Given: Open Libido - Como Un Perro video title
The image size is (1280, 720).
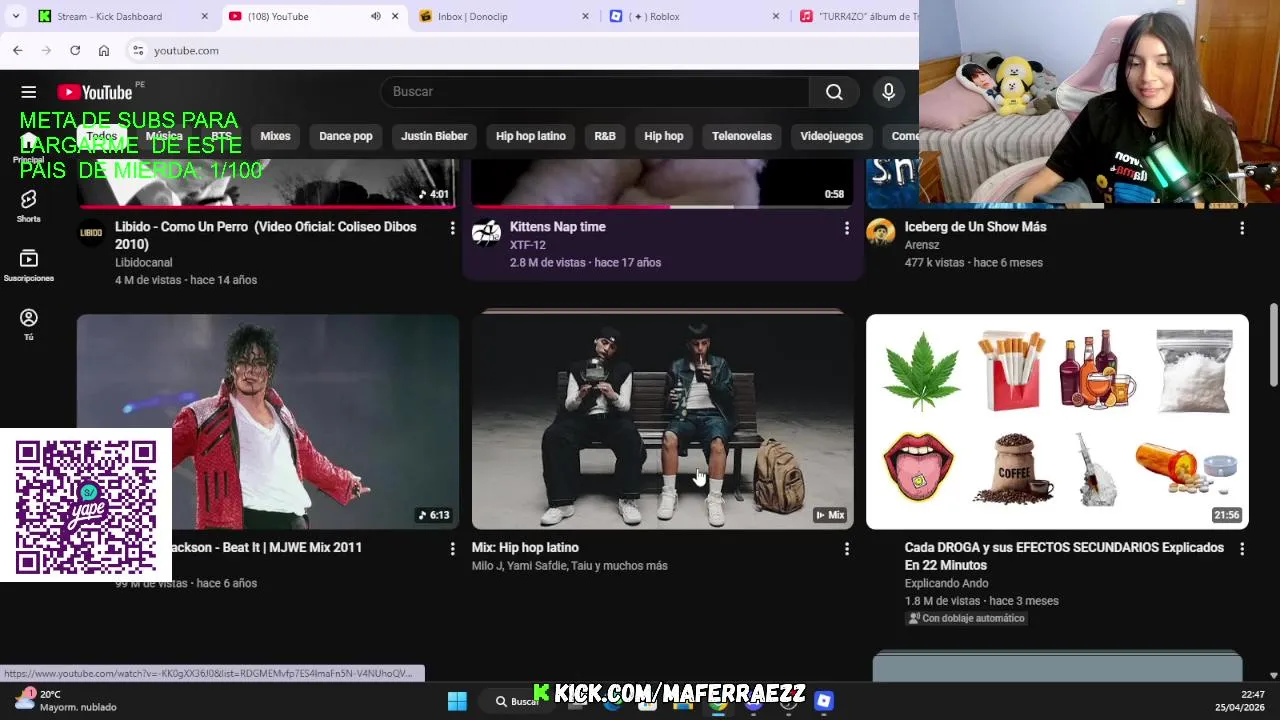Looking at the screenshot, I should point(266,235).
